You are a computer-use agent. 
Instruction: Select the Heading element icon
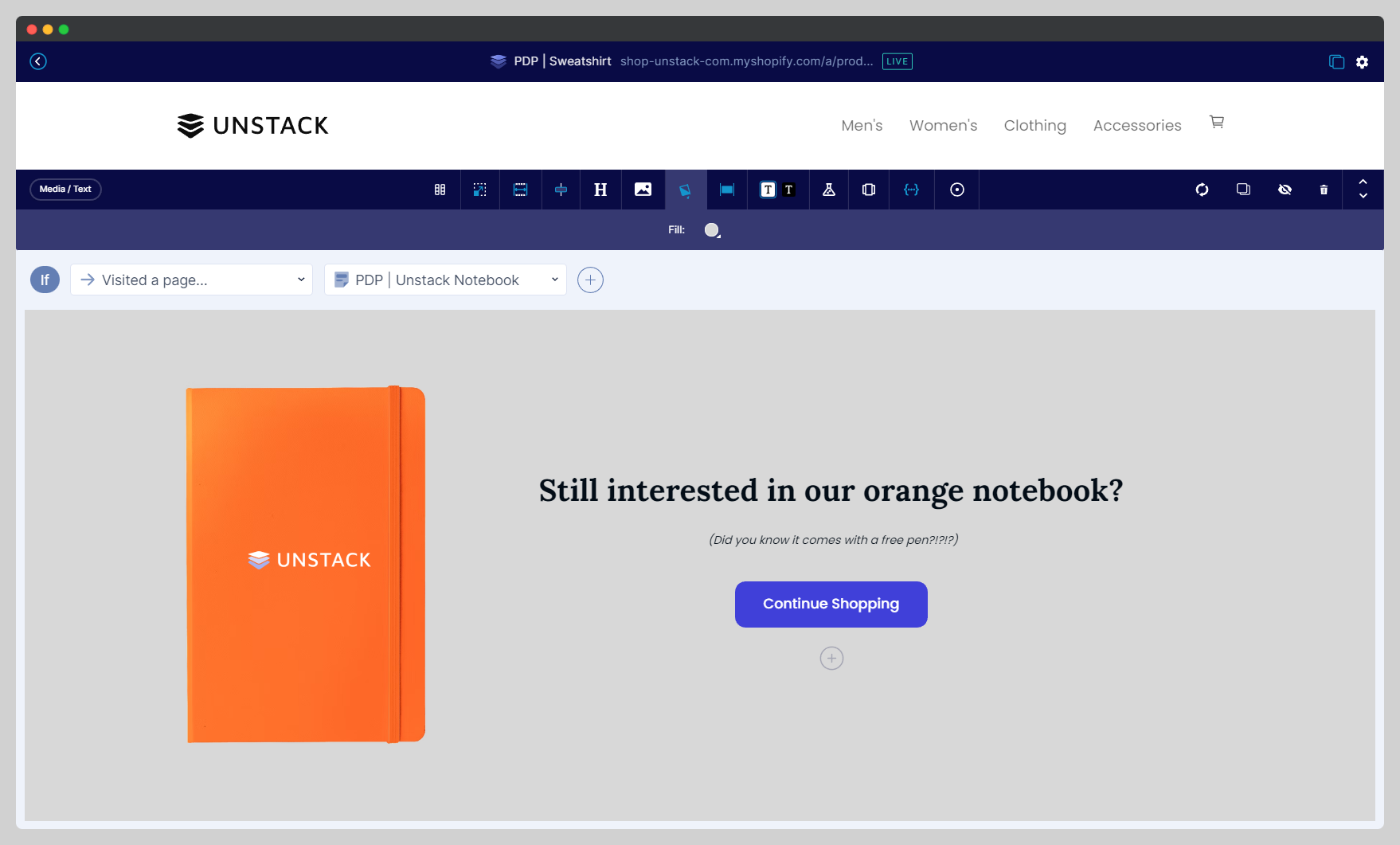pyautogui.click(x=600, y=190)
